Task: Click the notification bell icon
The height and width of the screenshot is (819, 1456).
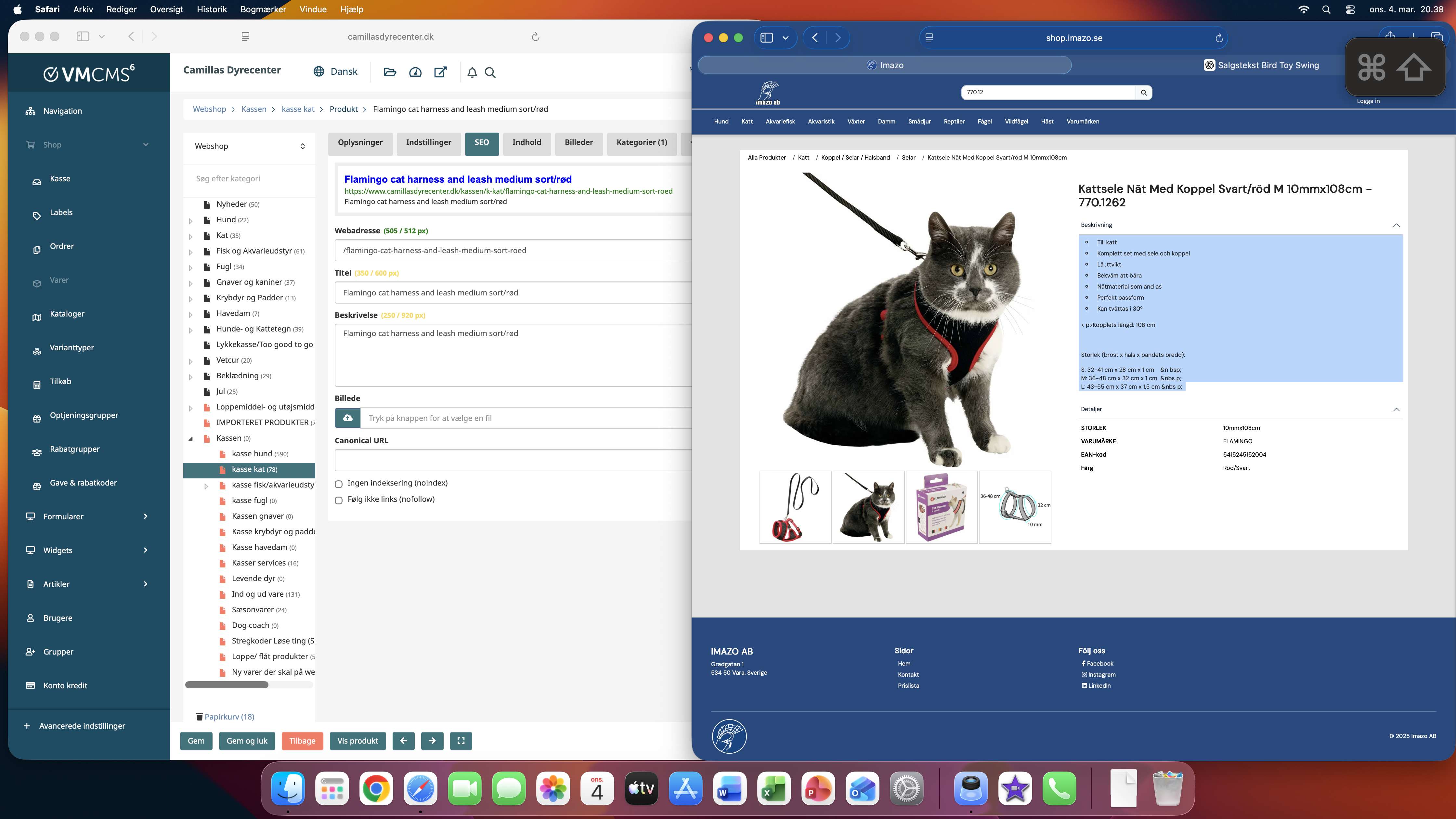Action: click(472, 72)
